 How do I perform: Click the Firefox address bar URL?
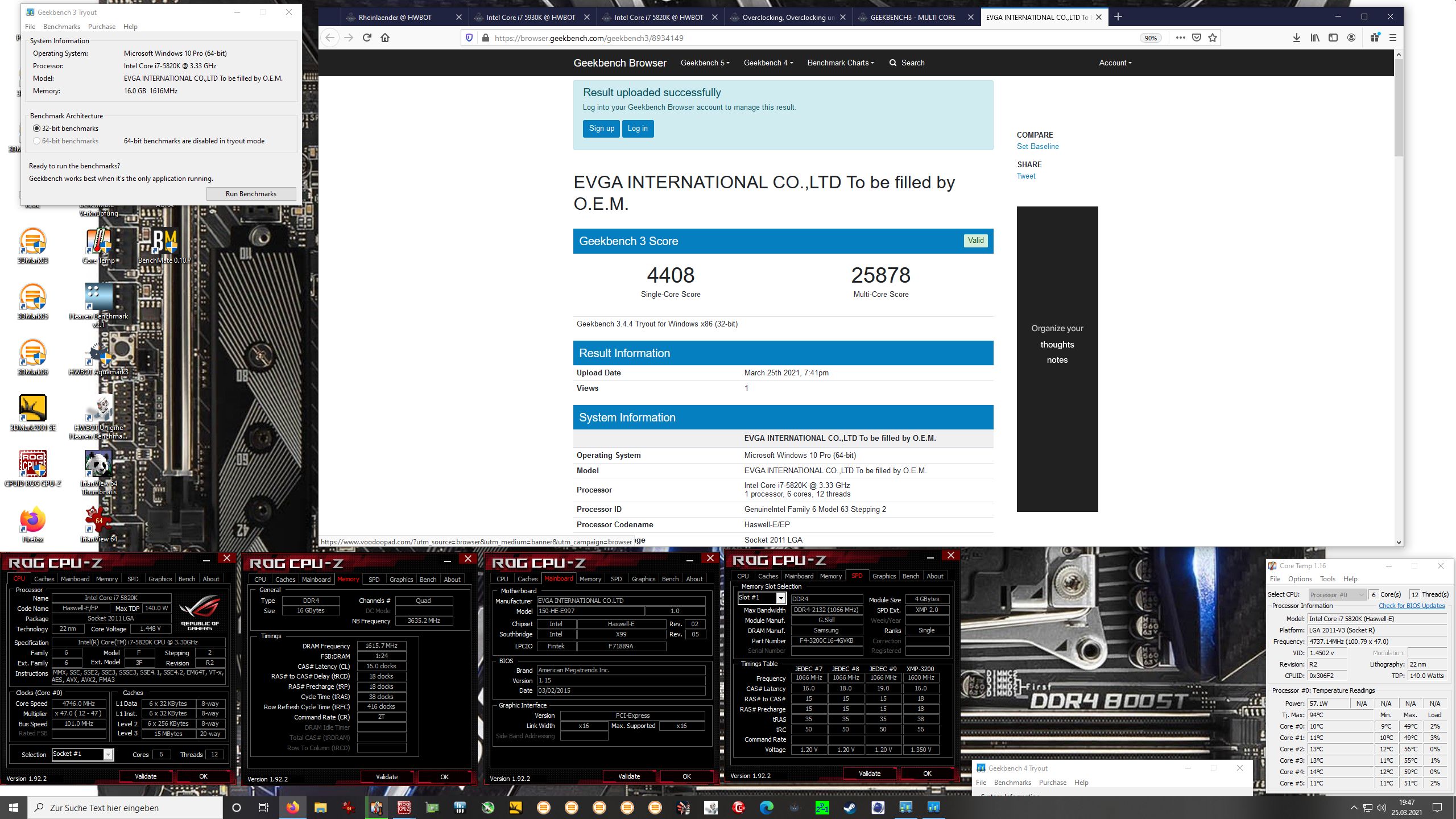(589, 38)
